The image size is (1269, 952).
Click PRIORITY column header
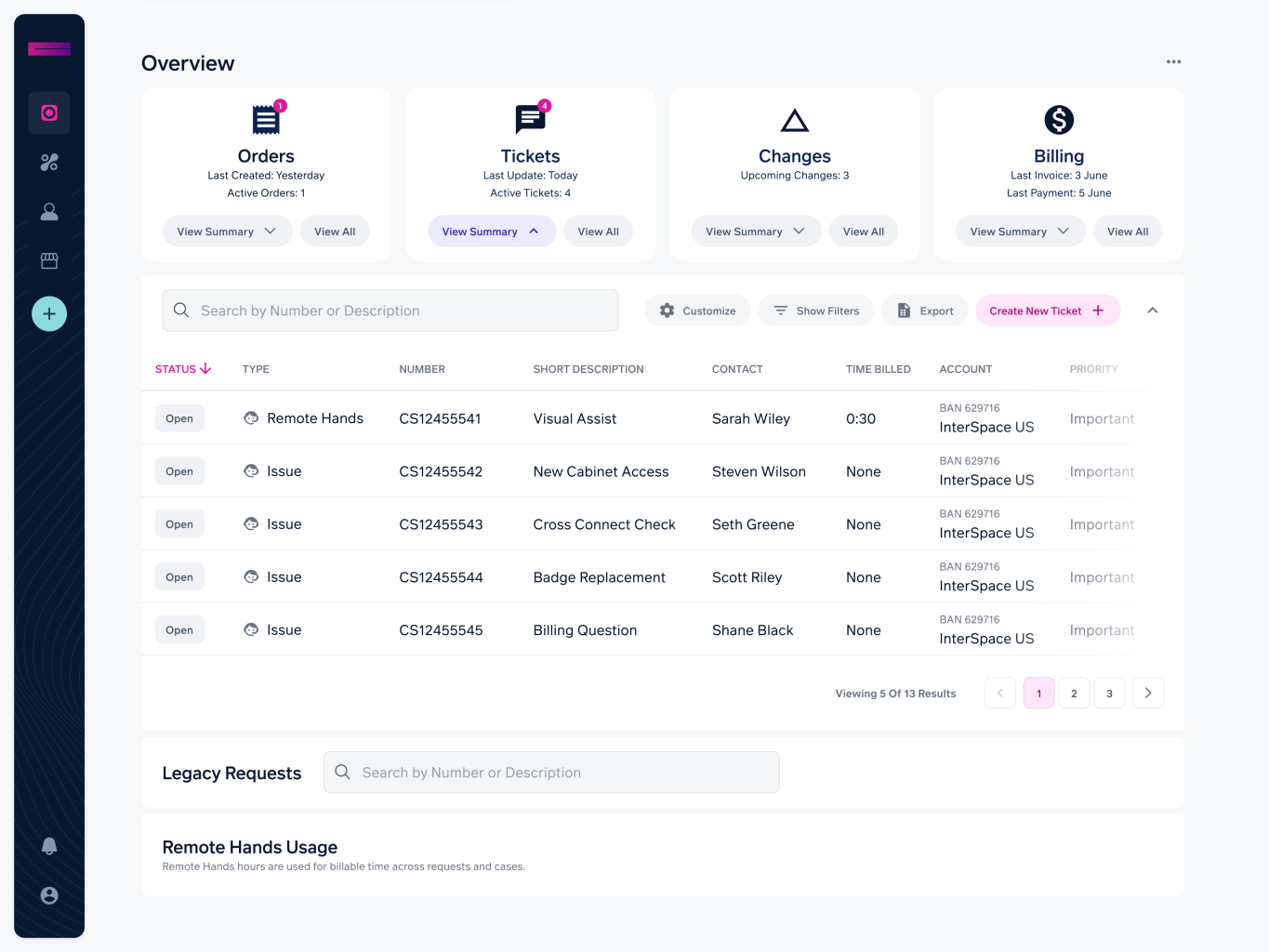click(1093, 369)
